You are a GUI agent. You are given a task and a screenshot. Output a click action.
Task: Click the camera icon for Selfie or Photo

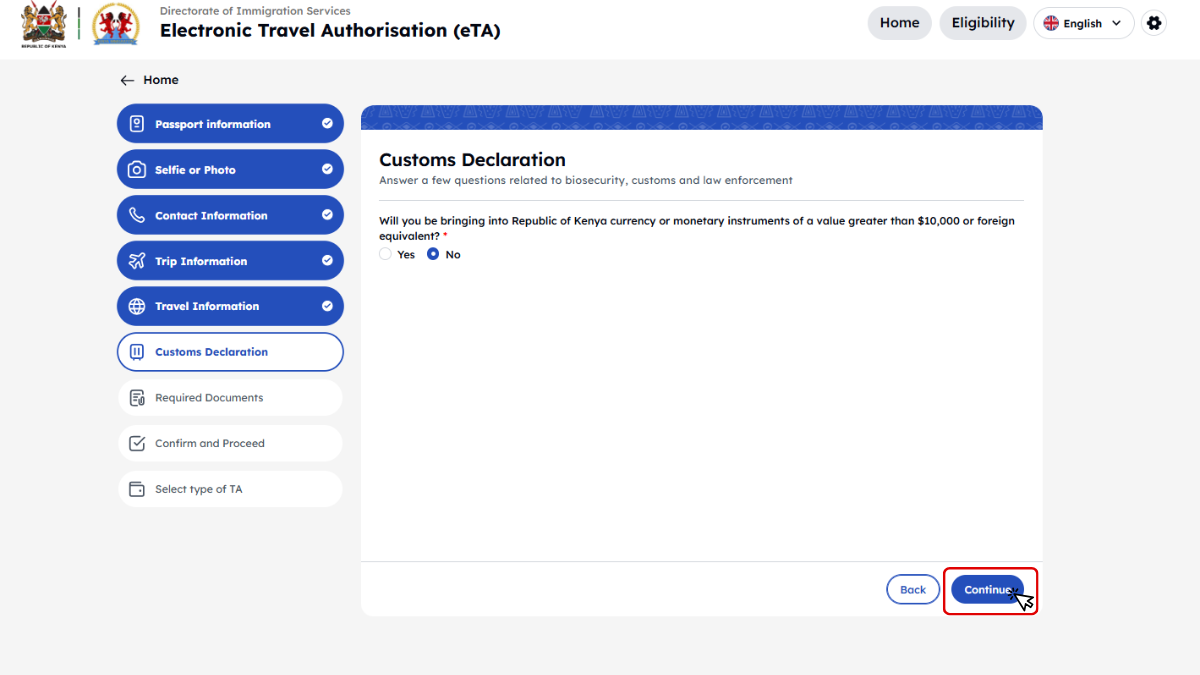(137, 170)
